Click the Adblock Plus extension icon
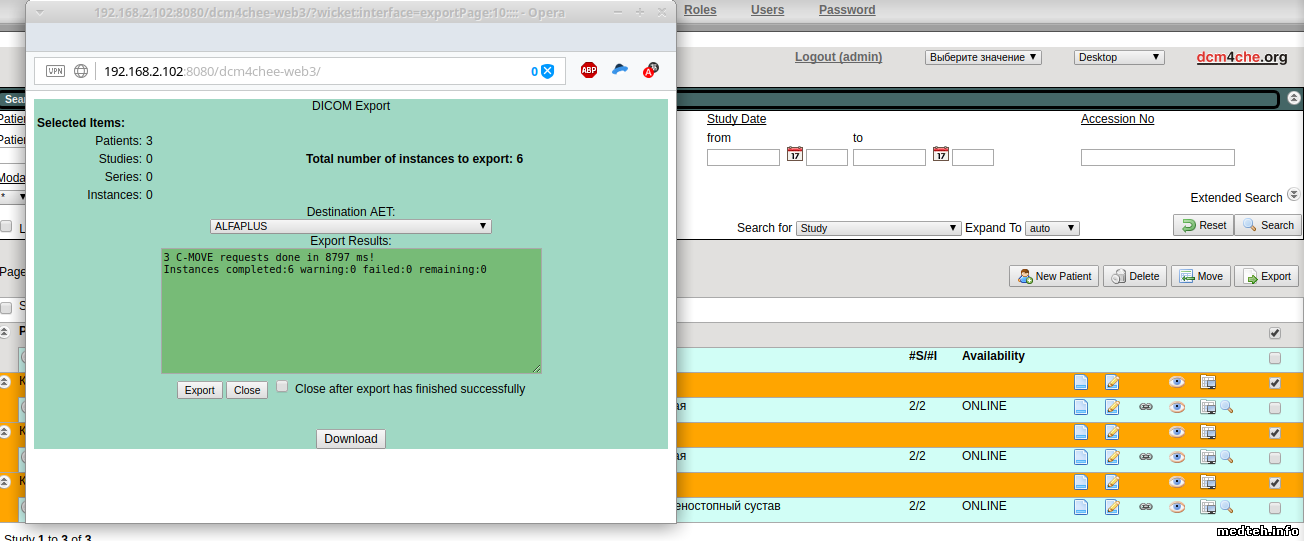This screenshot has height=541, width=1304. click(x=589, y=70)
